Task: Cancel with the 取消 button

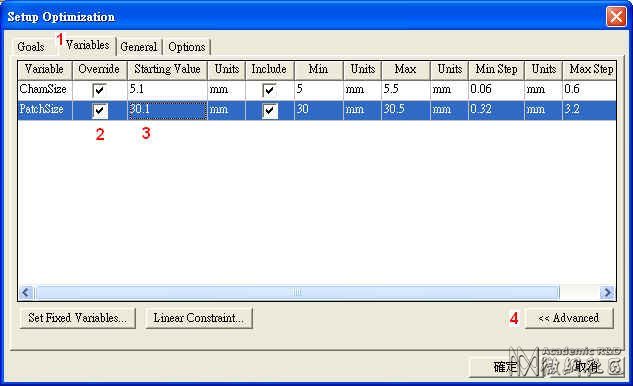Action: [x=585, y=367]
